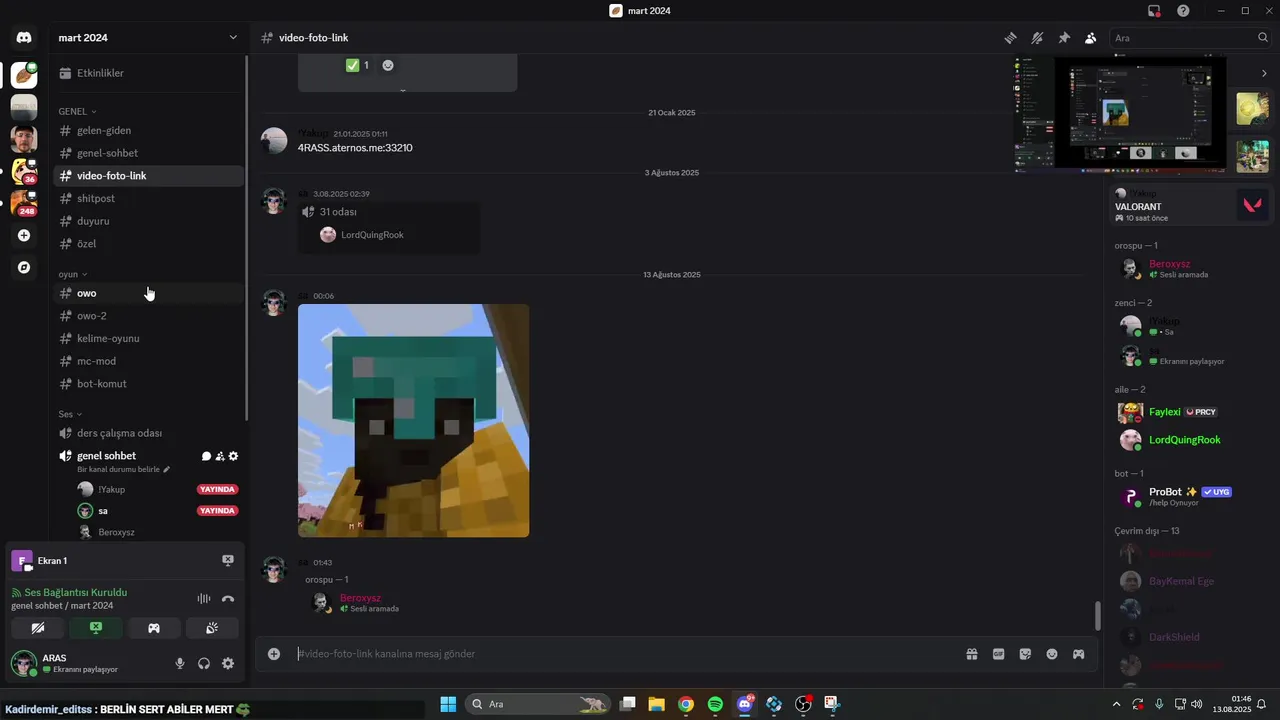Open the Minecraft image attachment
Screen dimensions: 1280x720
click(x=414, y=421)
